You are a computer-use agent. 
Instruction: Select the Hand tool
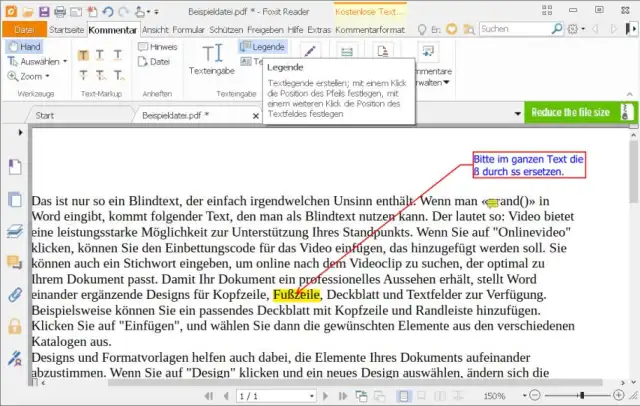pyautogui.click(x=24, y=46)
